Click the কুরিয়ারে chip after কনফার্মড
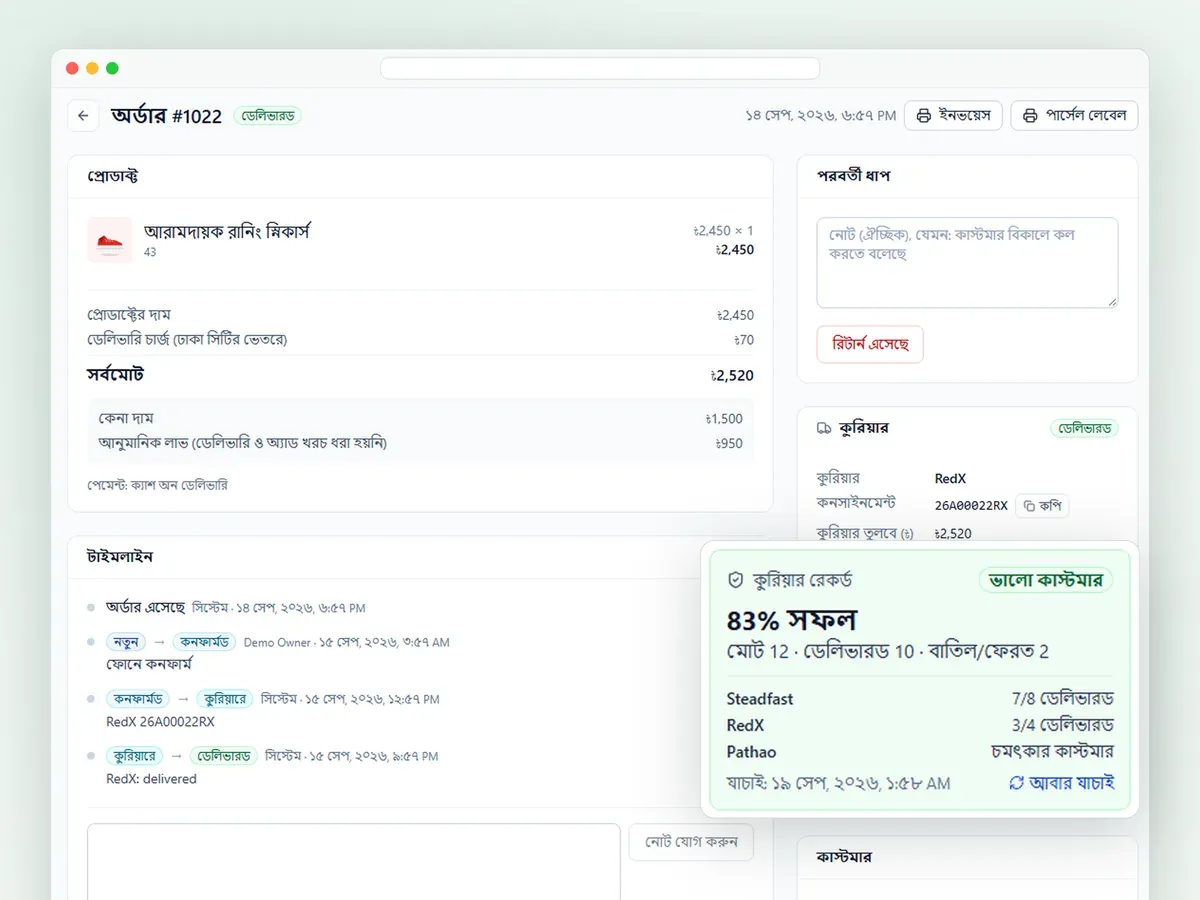Image resolution: width=1200 pixels, height=900 pixels. coord(224,699)
